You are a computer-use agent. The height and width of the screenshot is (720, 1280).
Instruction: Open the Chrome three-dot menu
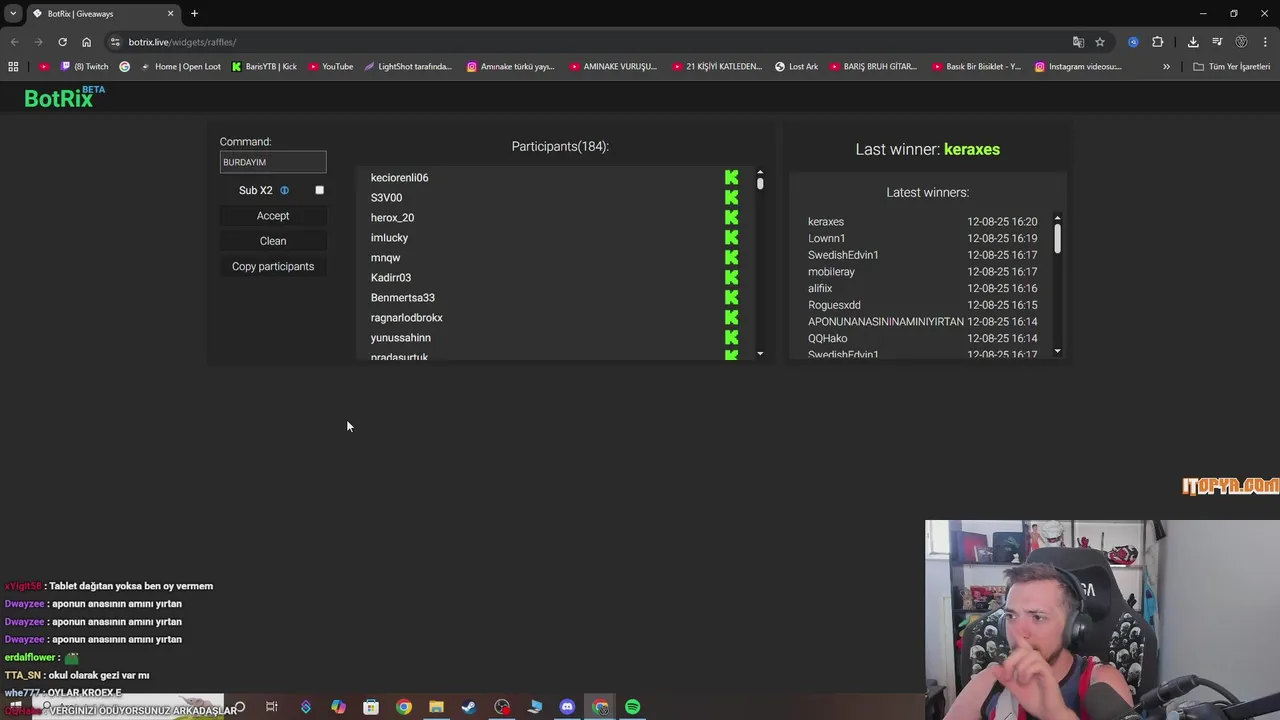point(1265,42)
